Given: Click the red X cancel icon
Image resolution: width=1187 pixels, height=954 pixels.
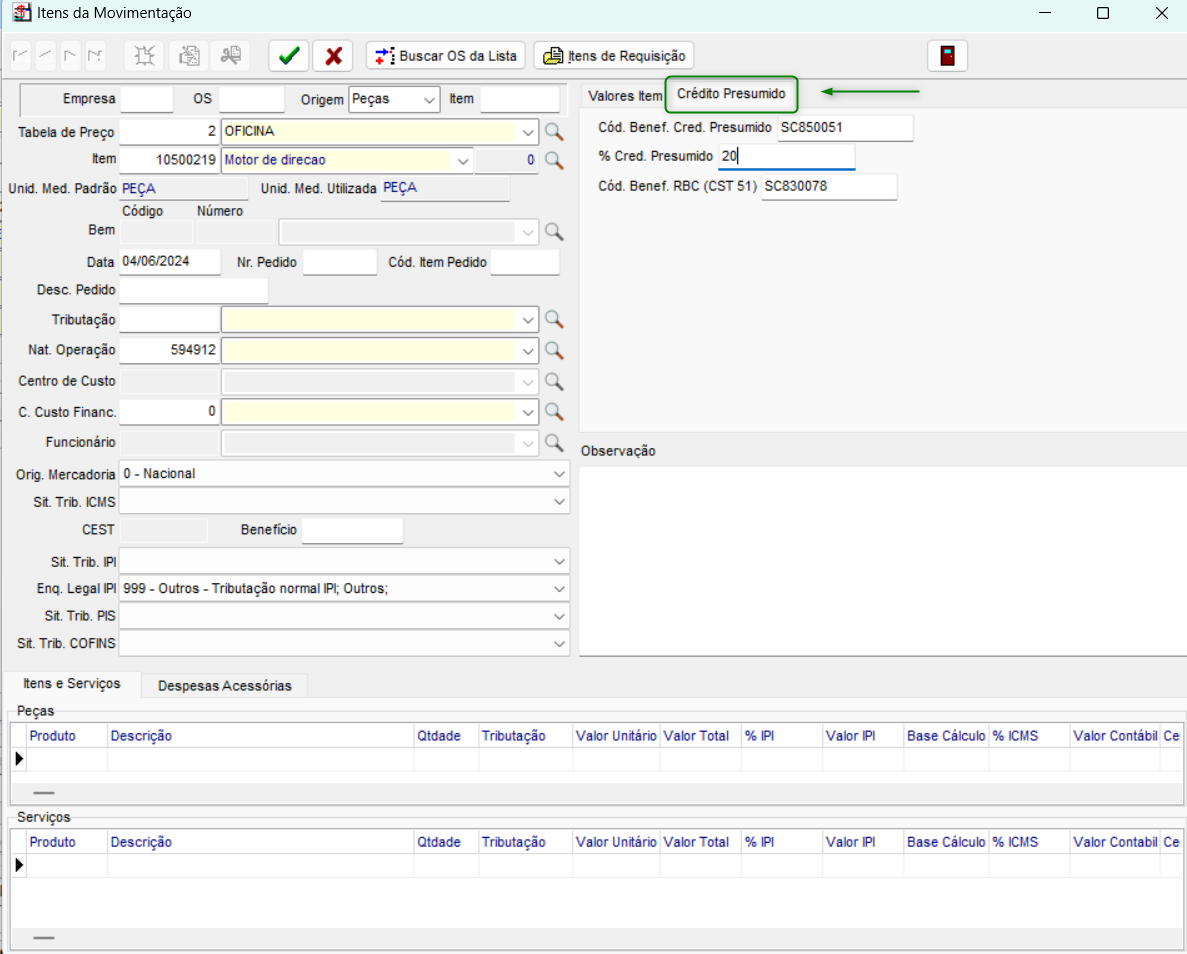Looking at the screenshot, I should point(333,56).
